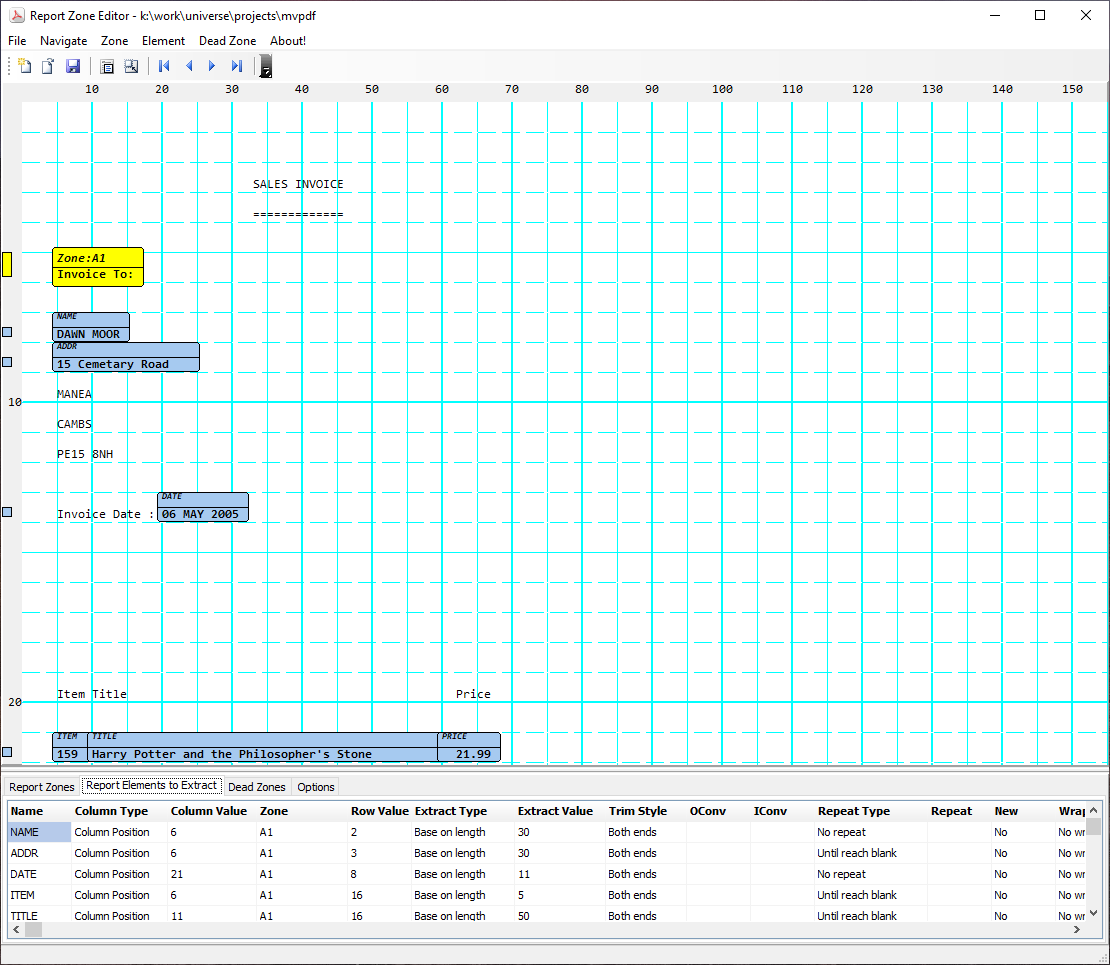Click the selection pointer toolbar icon
Viewport: 1110px width, 965px height.
[x=131, y=66]
